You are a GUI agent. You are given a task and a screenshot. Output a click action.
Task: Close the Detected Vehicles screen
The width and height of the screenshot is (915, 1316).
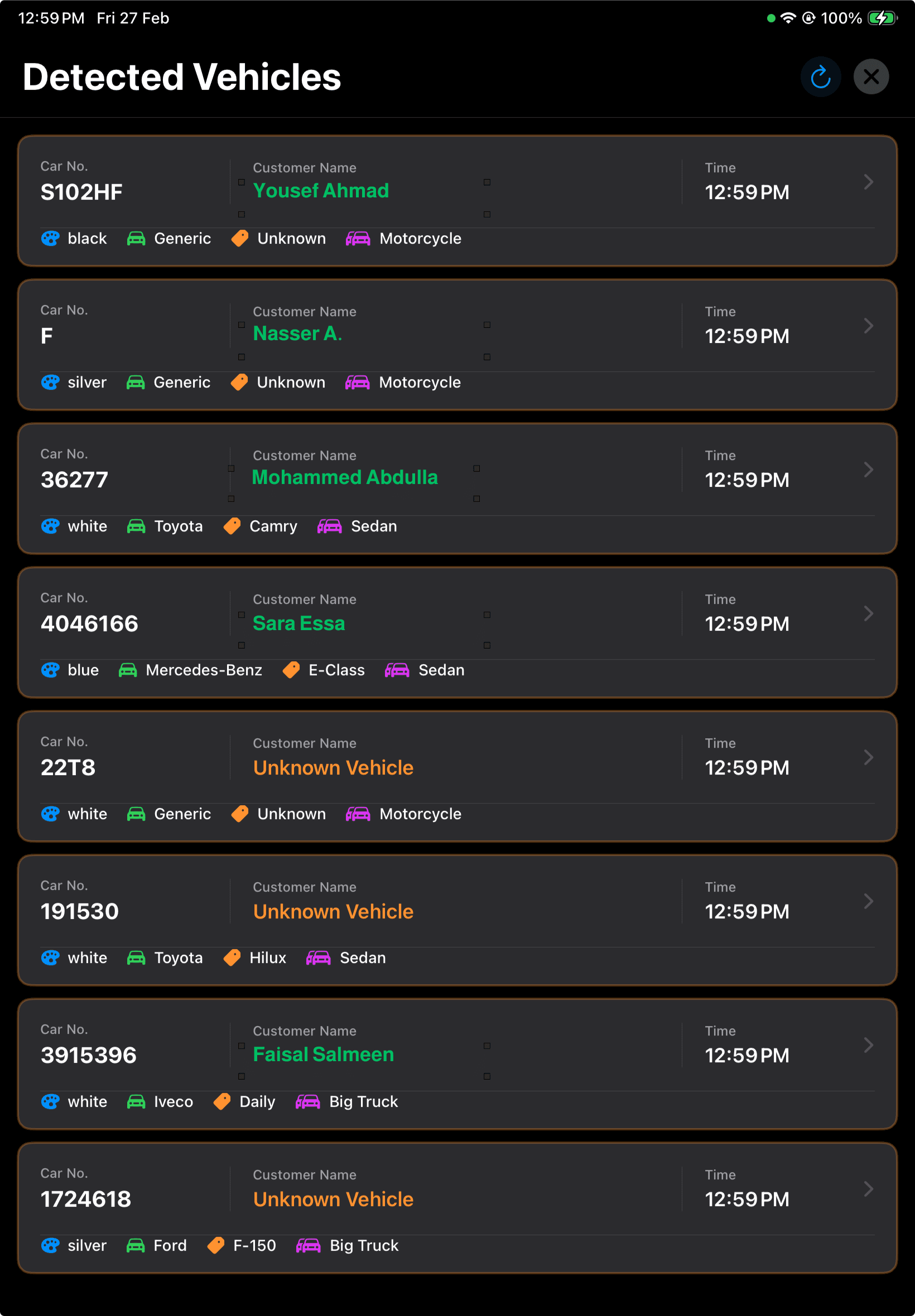(871, 76)
